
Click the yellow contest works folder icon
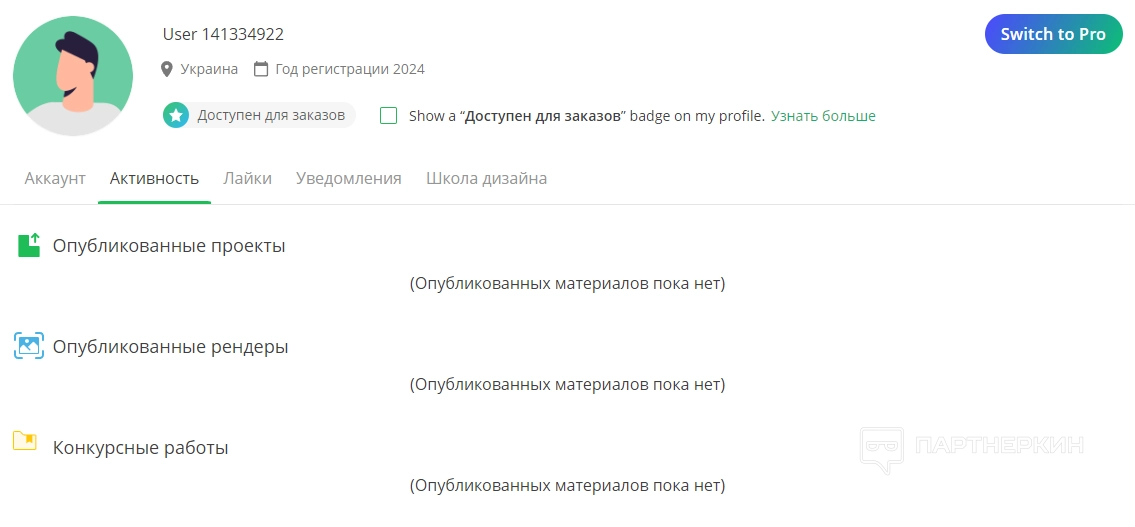pyautogui.click(x=25, y=441)
